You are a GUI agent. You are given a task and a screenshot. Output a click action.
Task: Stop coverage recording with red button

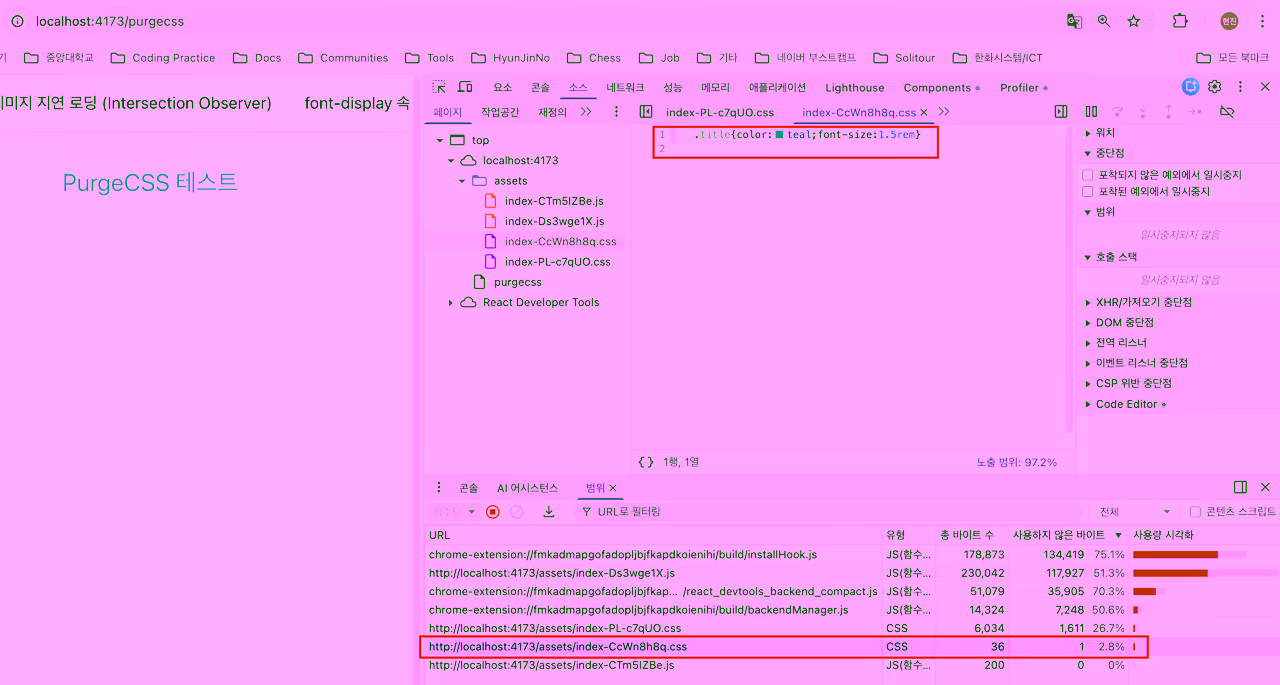[493, 512]
